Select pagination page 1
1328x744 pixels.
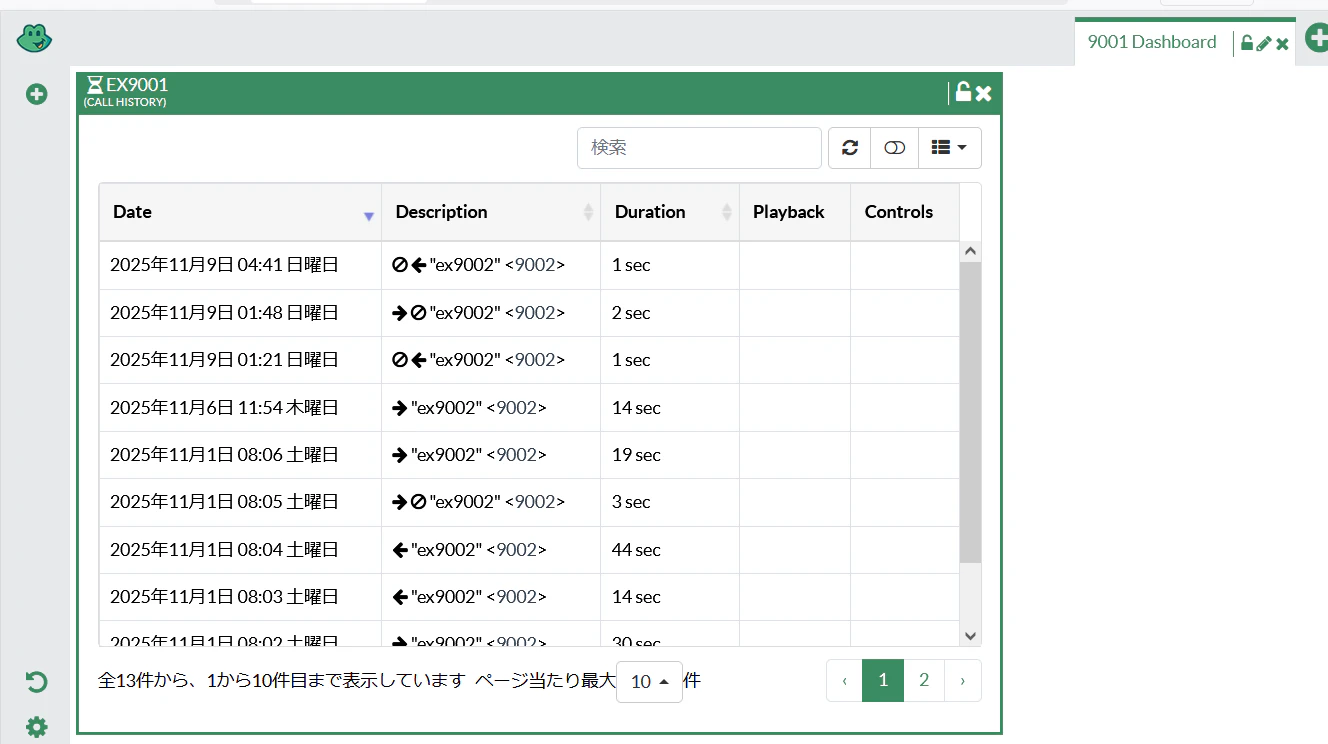click(883, 681)
